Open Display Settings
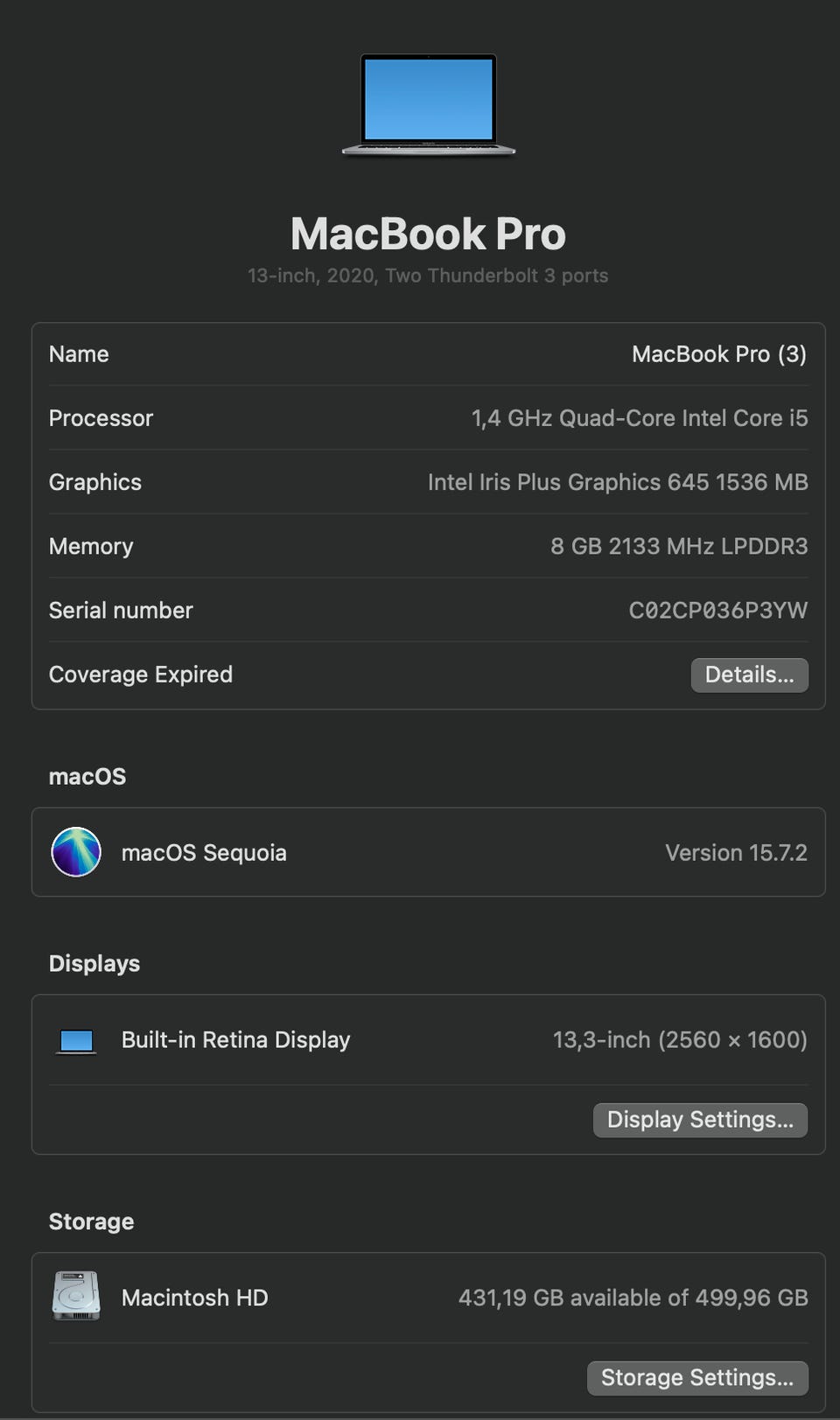 point(700,1120)
